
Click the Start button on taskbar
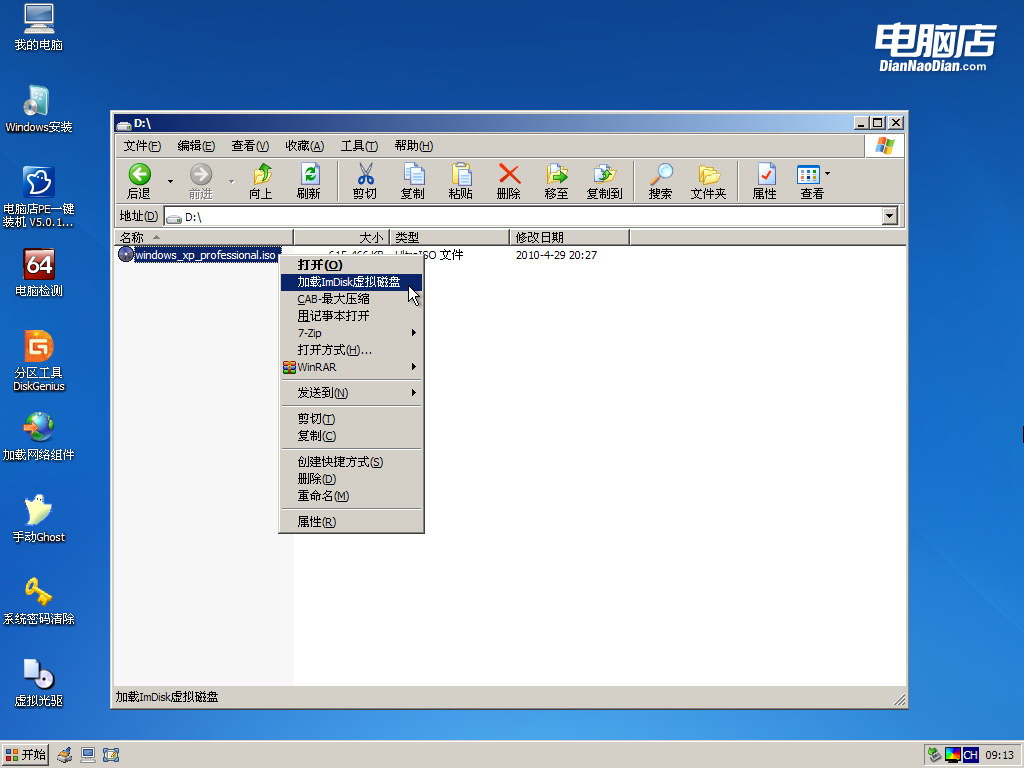pyautogui.click(x=26, y=754)
